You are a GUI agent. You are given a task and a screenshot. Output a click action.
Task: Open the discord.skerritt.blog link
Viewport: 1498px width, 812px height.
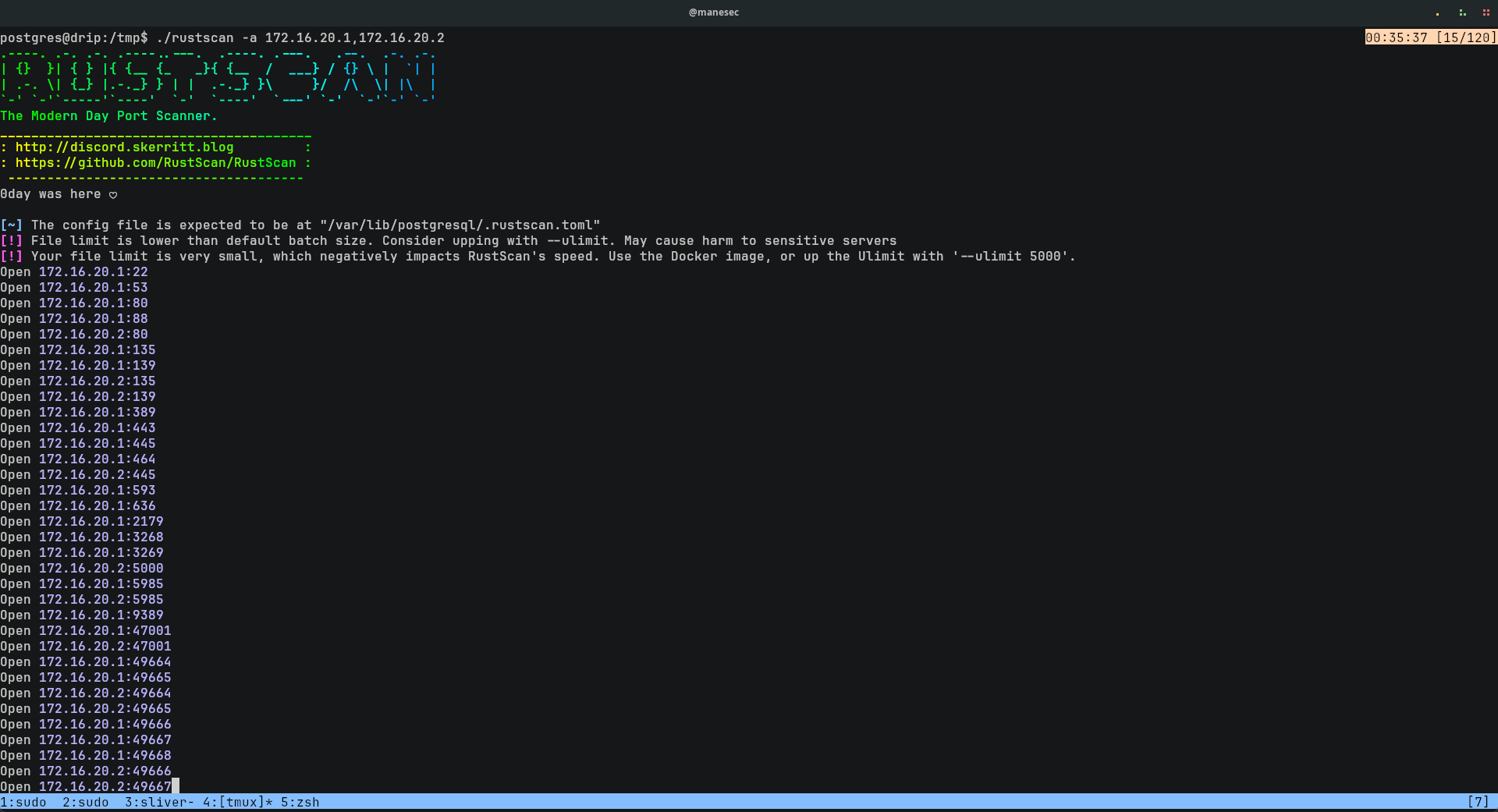point(124,147)
